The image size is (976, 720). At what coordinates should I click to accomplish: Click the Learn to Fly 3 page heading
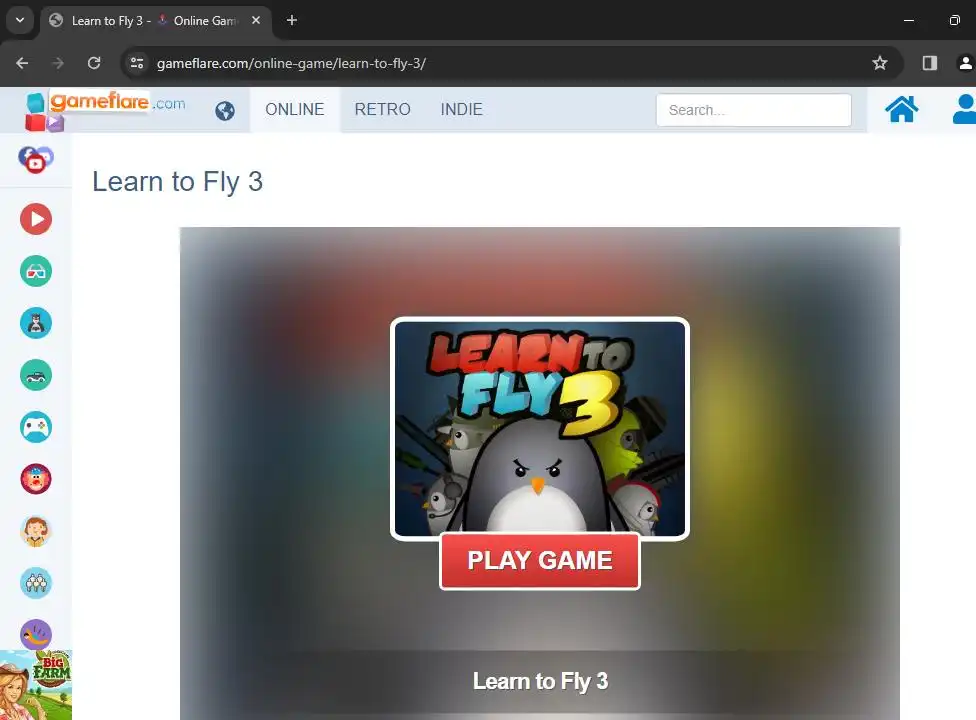pyautogui.click(x=177, y=182)
